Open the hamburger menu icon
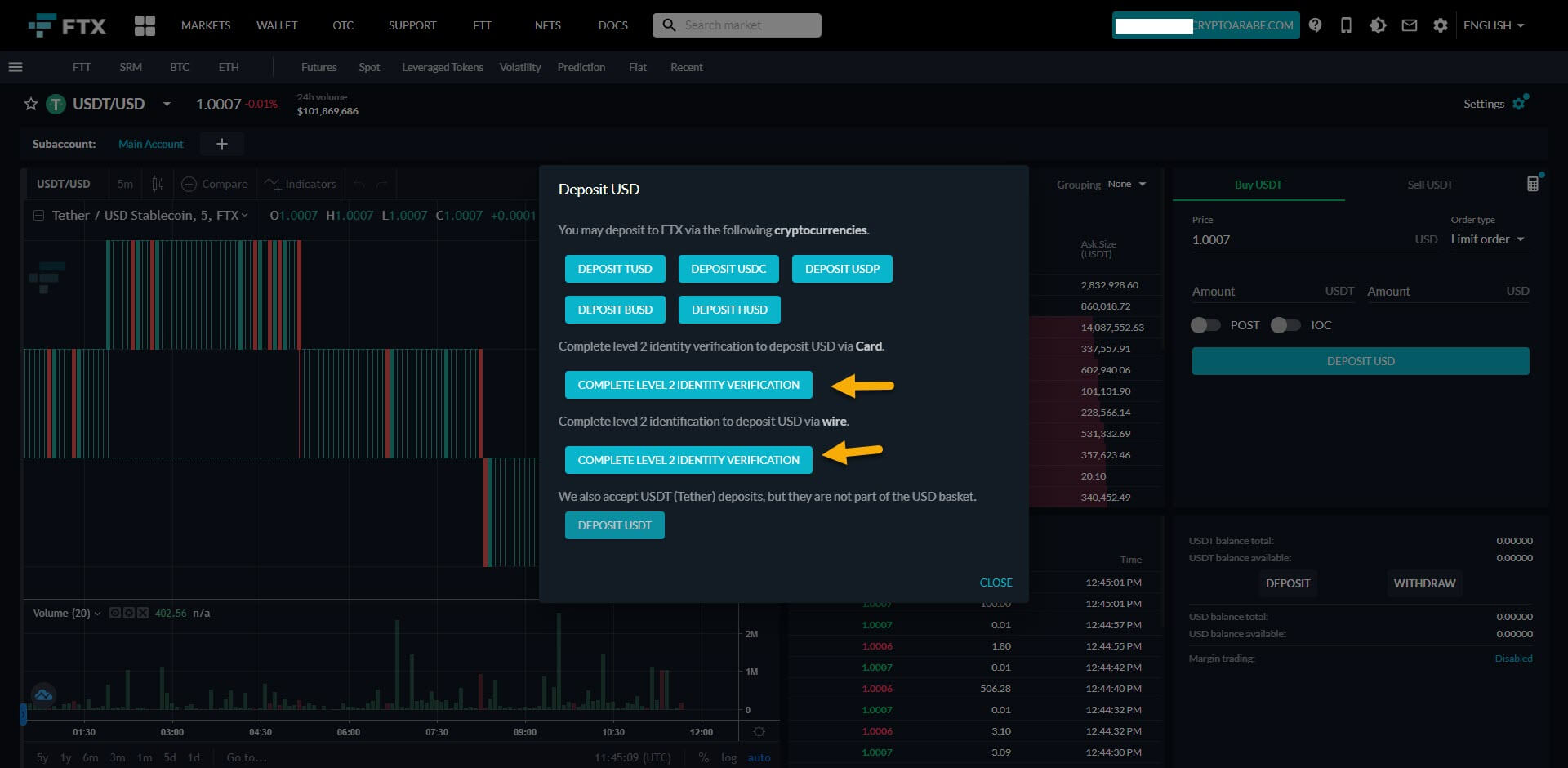Viewport: 1568px width, 768px height. pos(16,67)
